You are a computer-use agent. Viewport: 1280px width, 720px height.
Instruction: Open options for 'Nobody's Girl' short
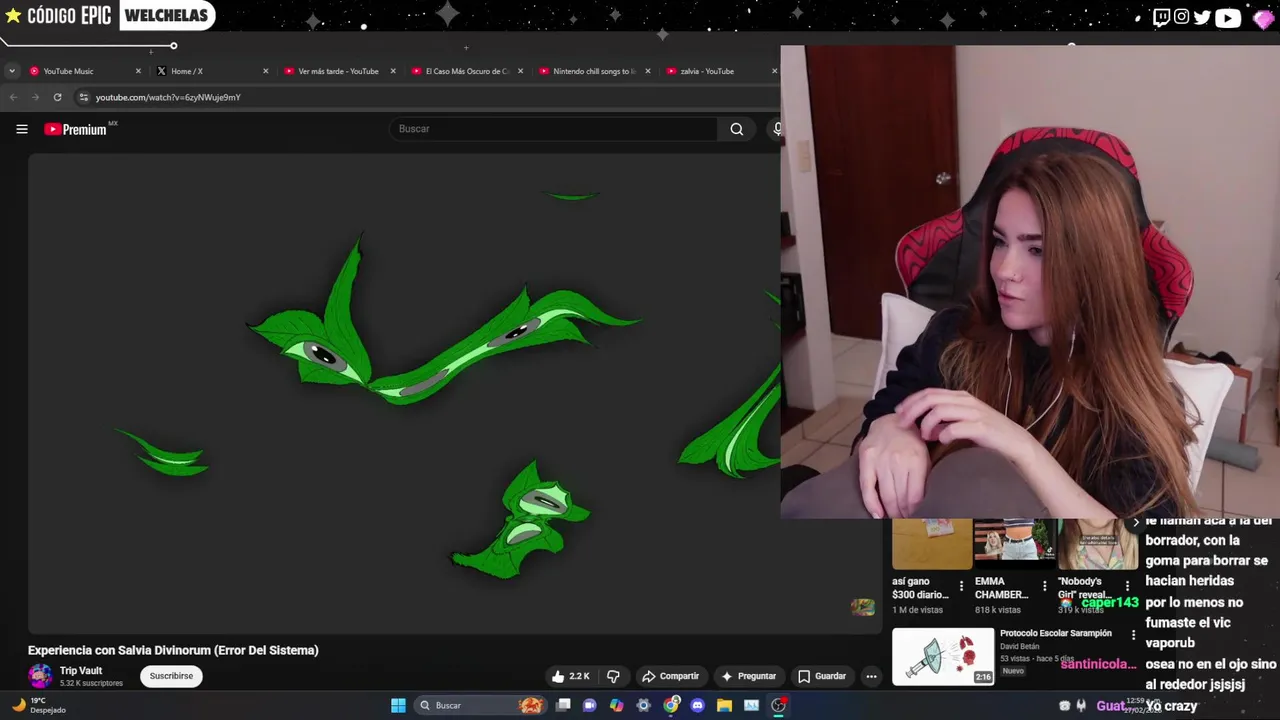click(x=1127, y=586)
